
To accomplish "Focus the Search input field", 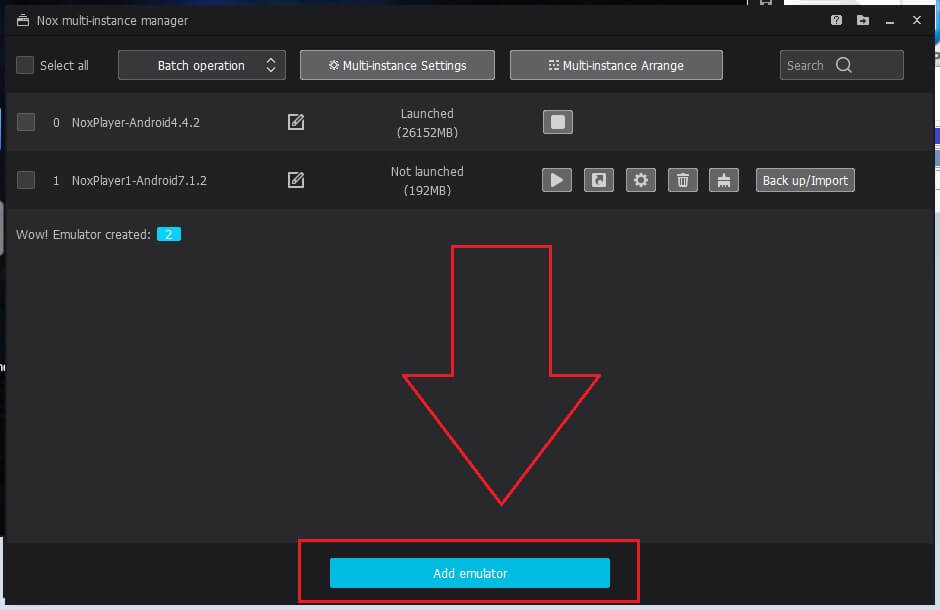I will (841, 65).
